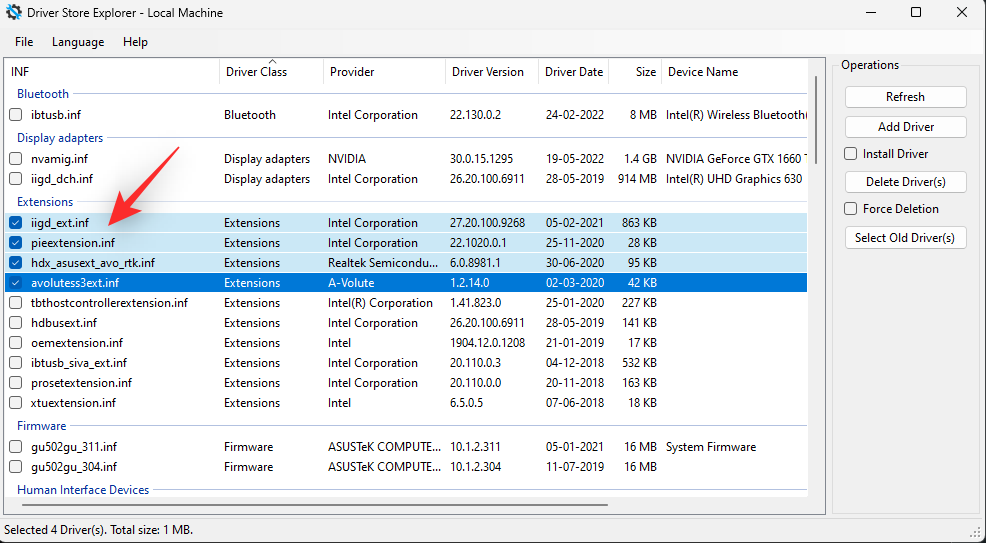Click the Driver Store Explorer gear icon
Viewport: 986px width, 543px height.
[13, 13]
